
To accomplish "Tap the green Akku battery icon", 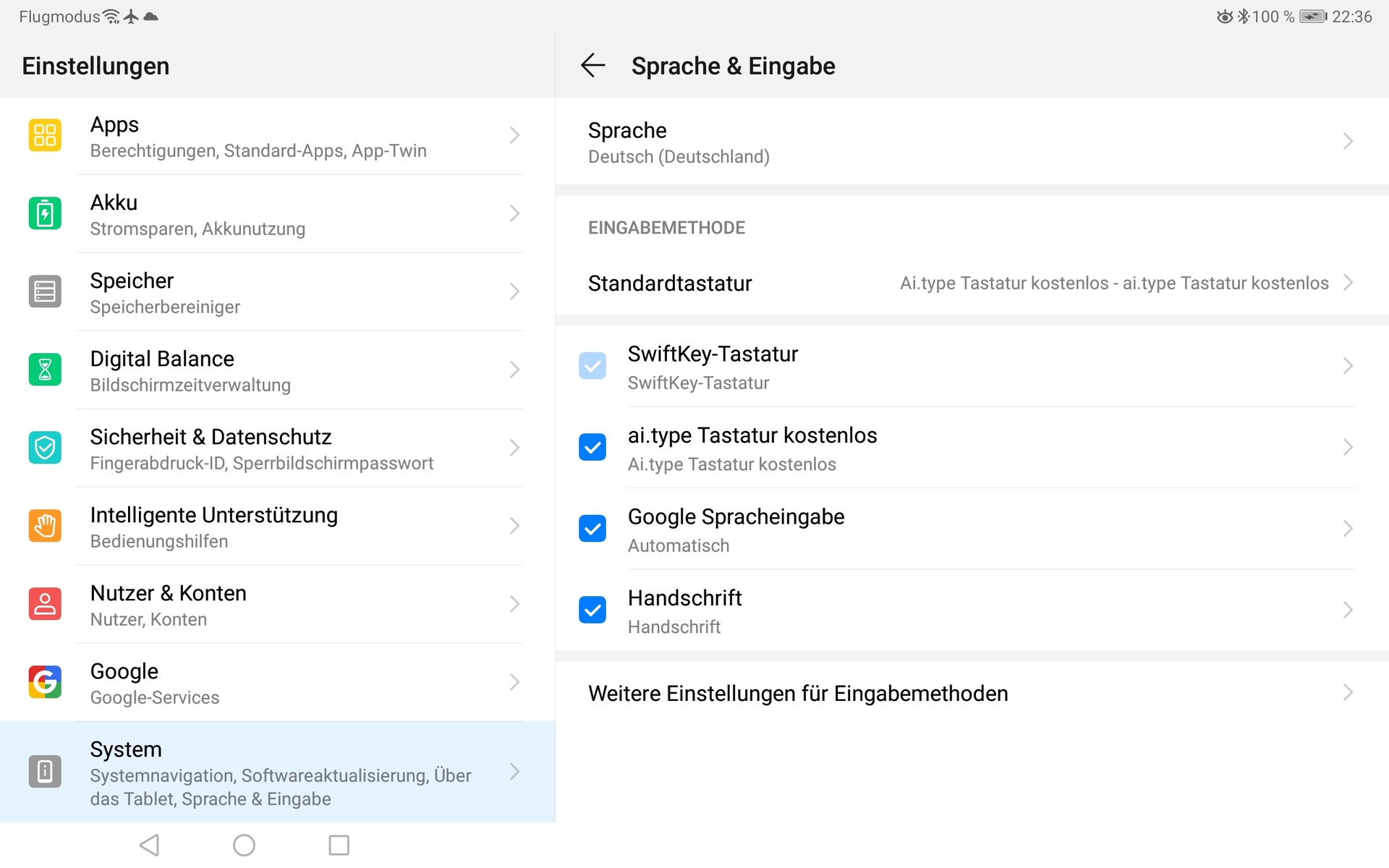I will pyautogui.click(x=45, y=213).
